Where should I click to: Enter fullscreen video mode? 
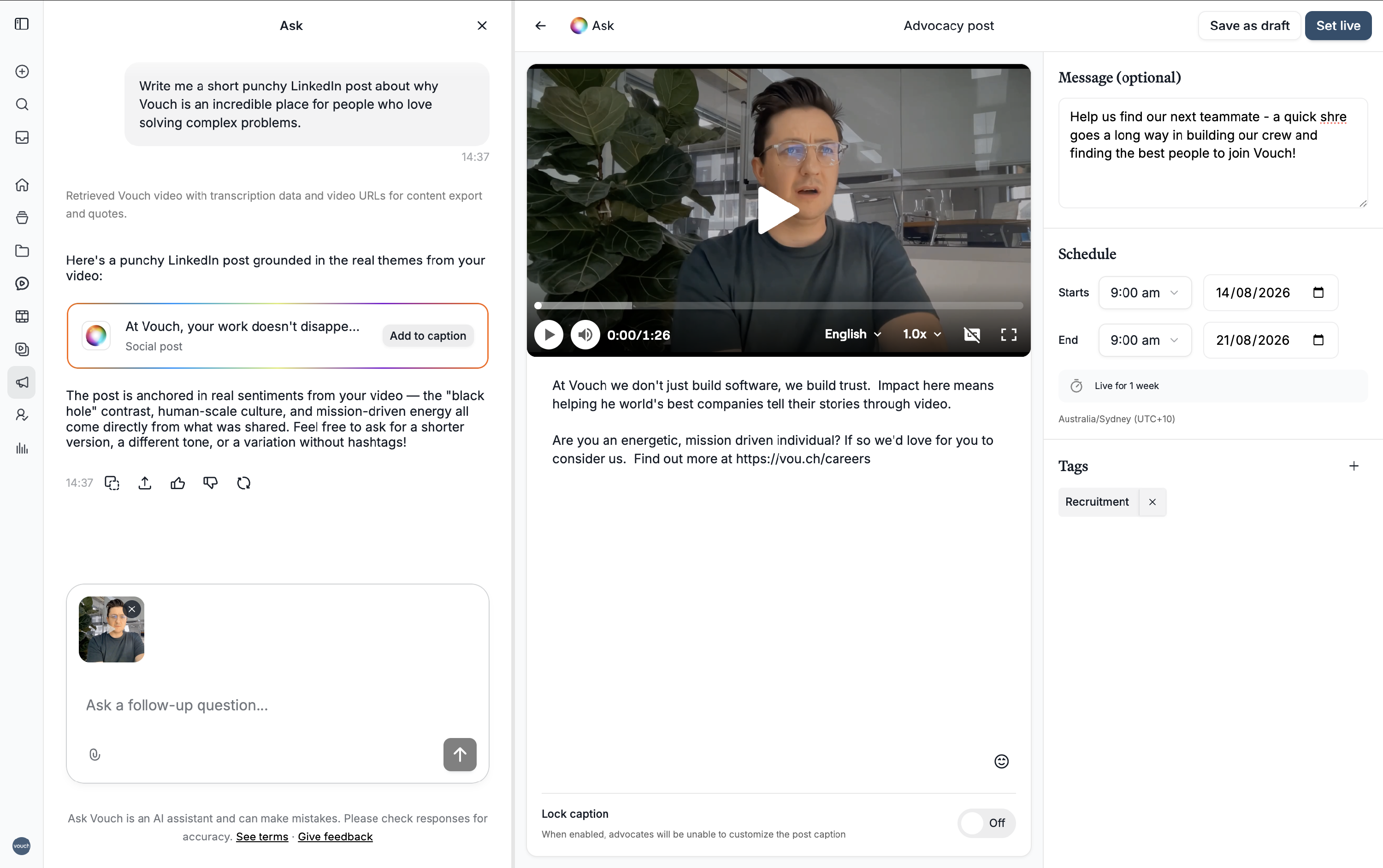pos(1009,335)
